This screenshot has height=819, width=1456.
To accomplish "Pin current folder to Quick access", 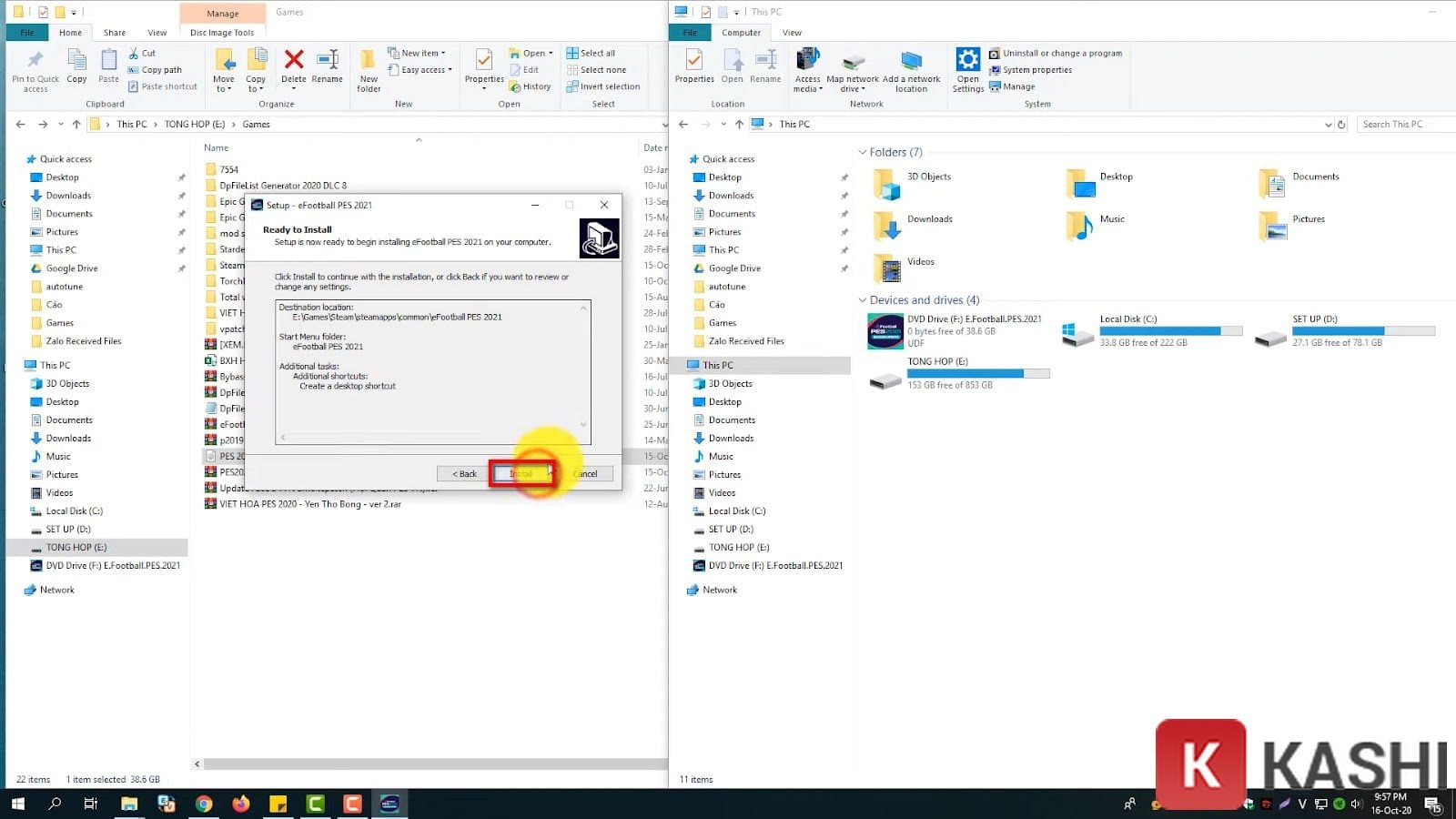I will click(x=34, y=68).
